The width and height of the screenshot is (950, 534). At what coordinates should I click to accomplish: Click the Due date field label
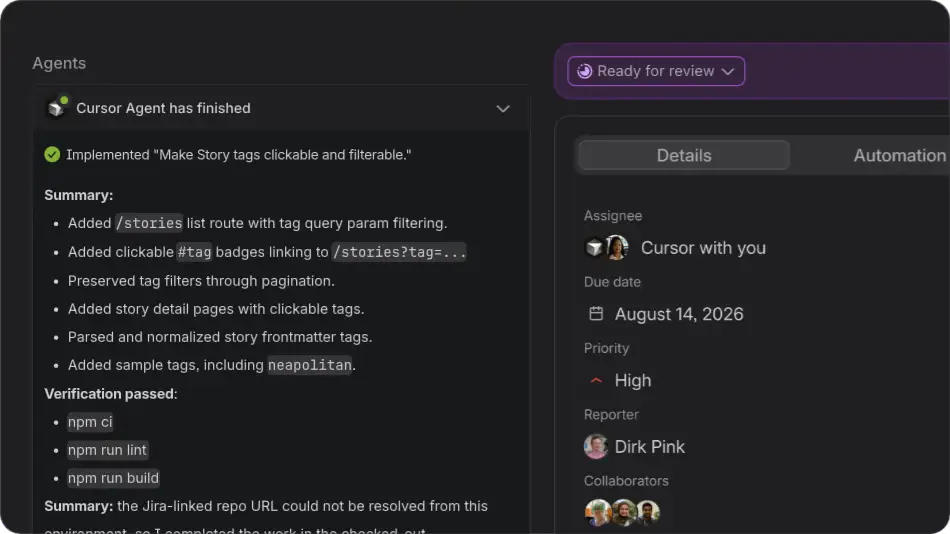click(612, 282)
